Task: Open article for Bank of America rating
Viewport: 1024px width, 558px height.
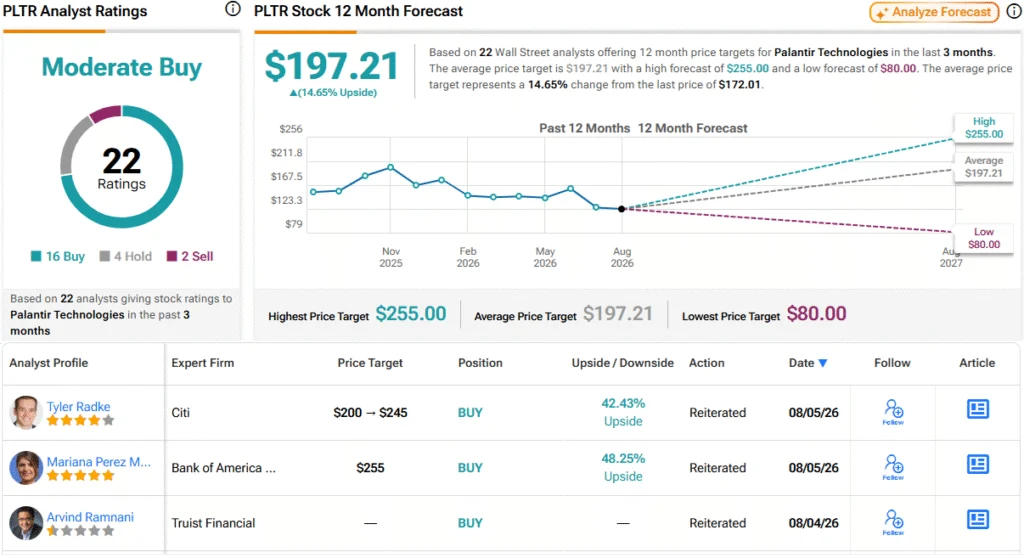Action: click(x=978, y=465)
